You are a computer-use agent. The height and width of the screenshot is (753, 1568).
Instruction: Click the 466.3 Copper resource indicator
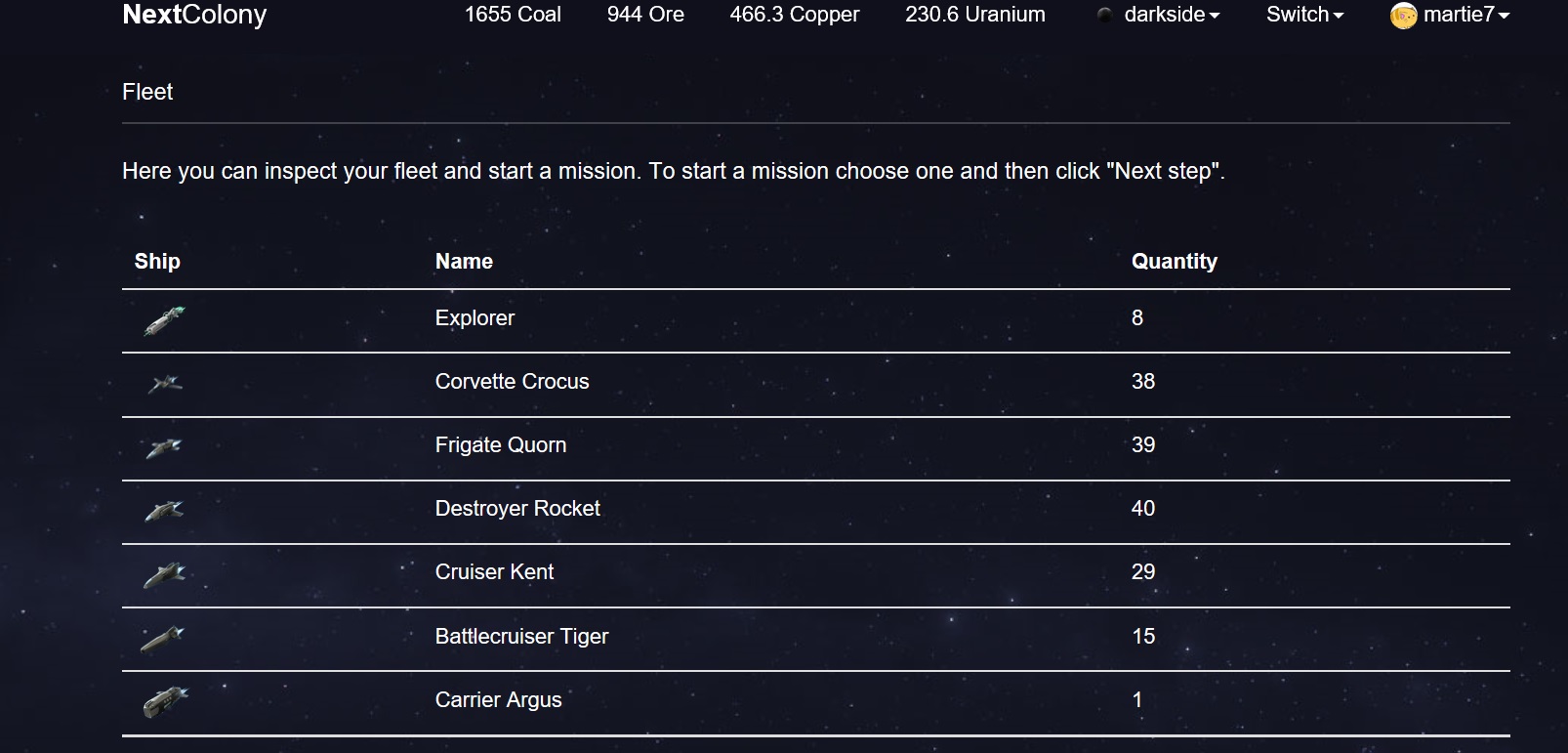coord(795,15)
